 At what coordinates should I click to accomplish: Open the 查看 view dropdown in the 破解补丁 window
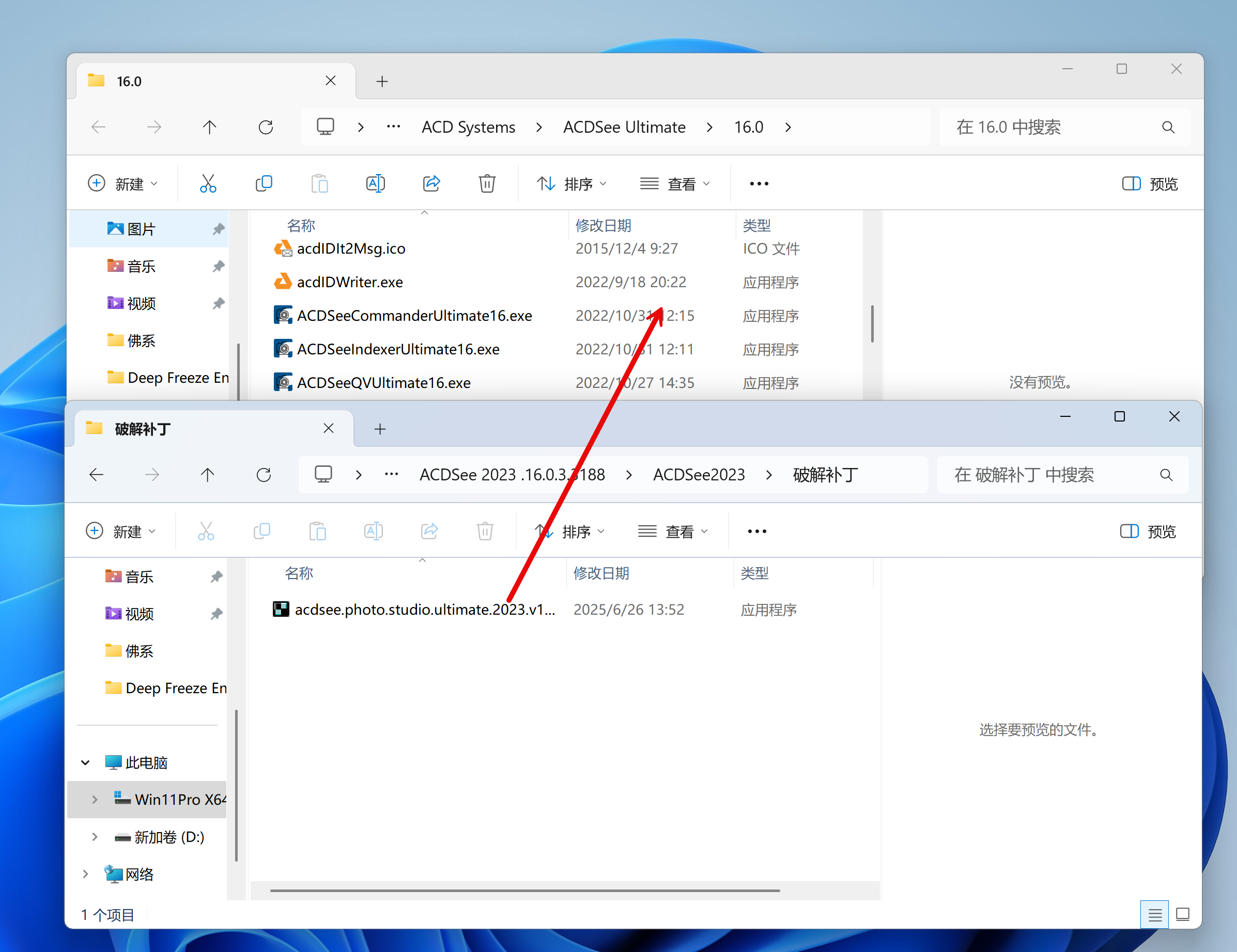click(x=673, y=531)
